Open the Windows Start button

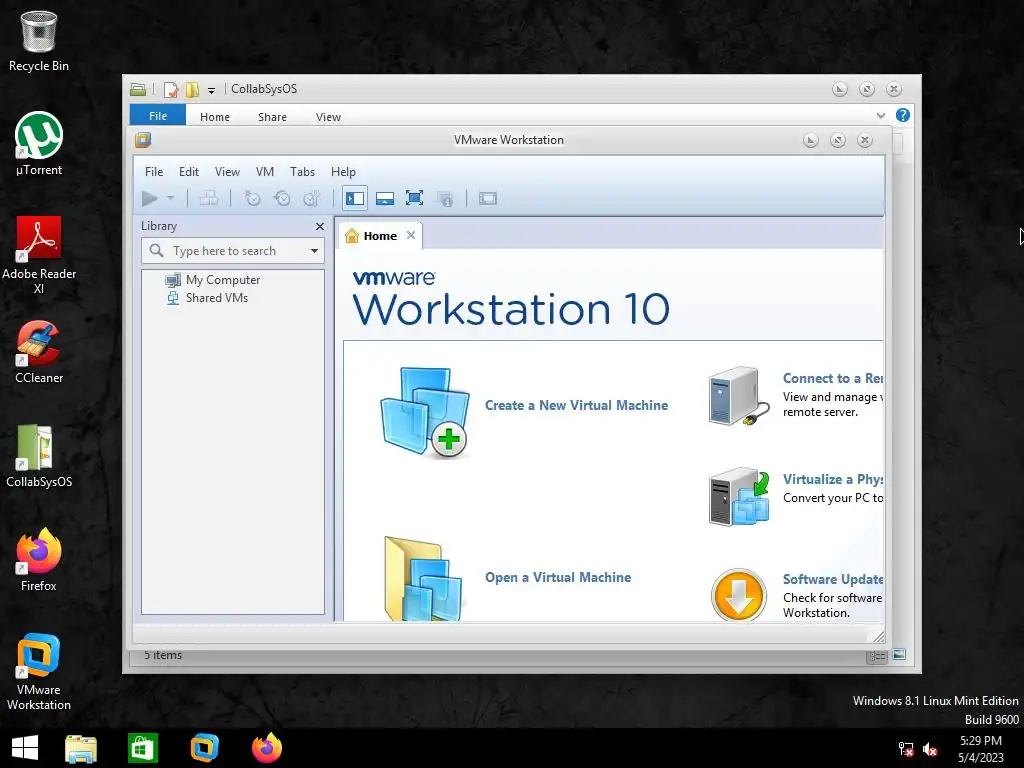[25, 748]
